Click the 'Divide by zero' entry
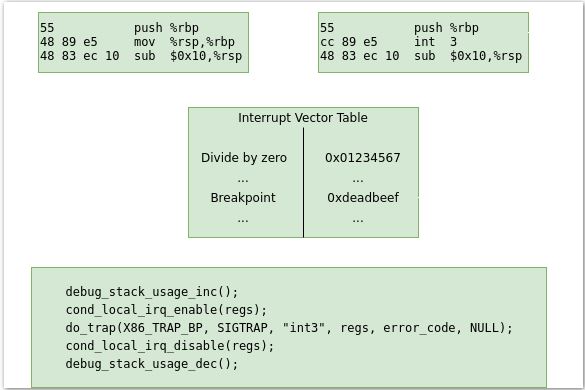 (244, 157)
